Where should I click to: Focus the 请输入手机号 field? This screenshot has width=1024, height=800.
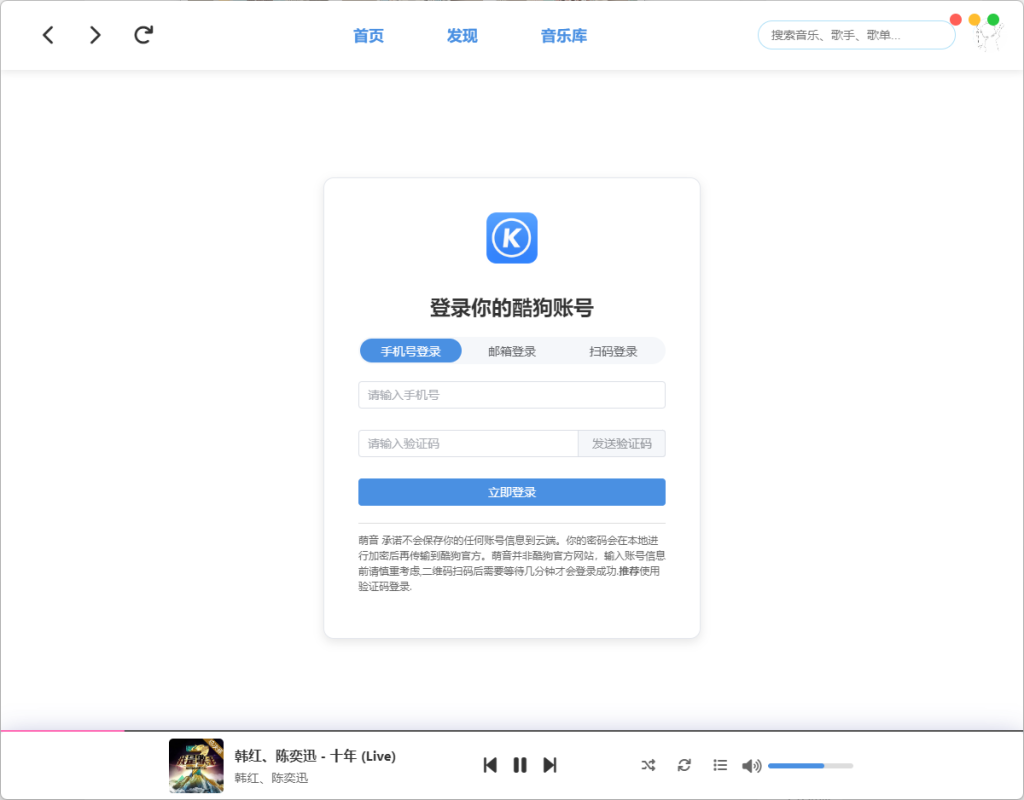512,395
